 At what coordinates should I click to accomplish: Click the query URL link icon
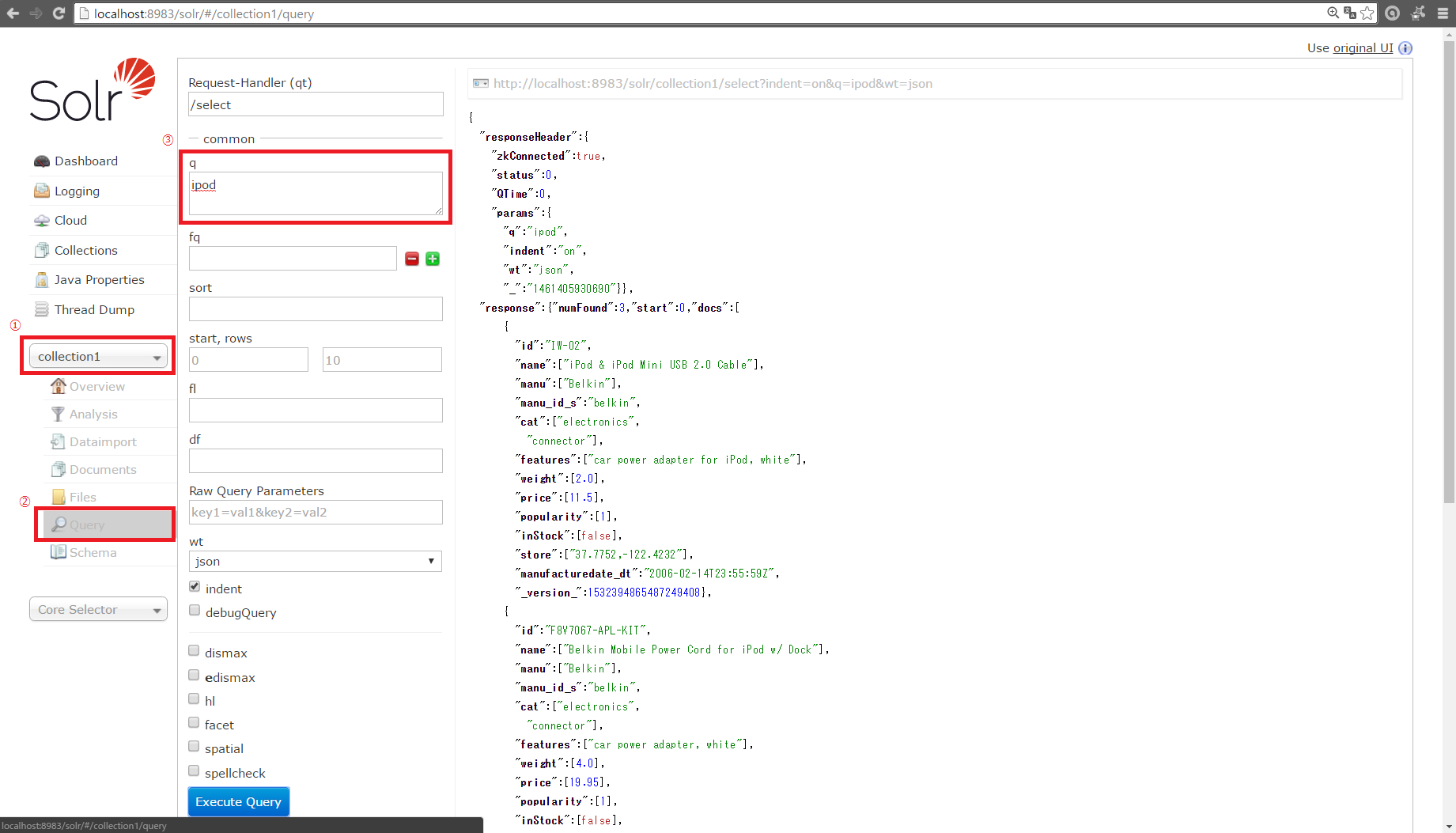tap(480, 84)
